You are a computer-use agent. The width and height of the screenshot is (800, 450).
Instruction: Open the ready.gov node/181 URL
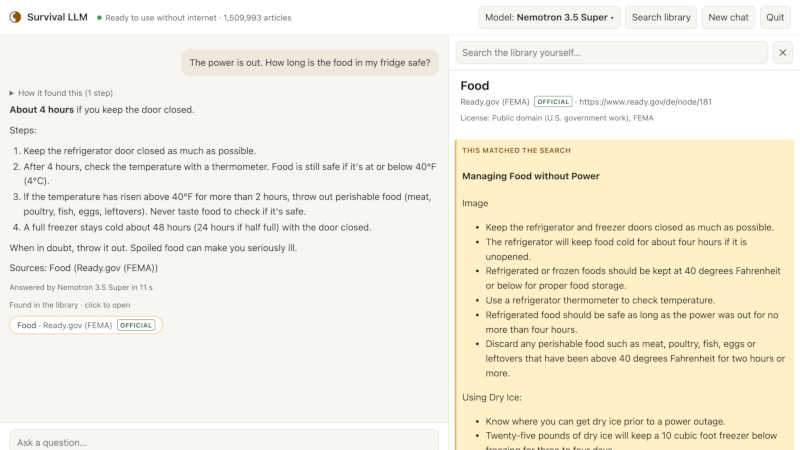pyautogui.click(x=645, y=102)
